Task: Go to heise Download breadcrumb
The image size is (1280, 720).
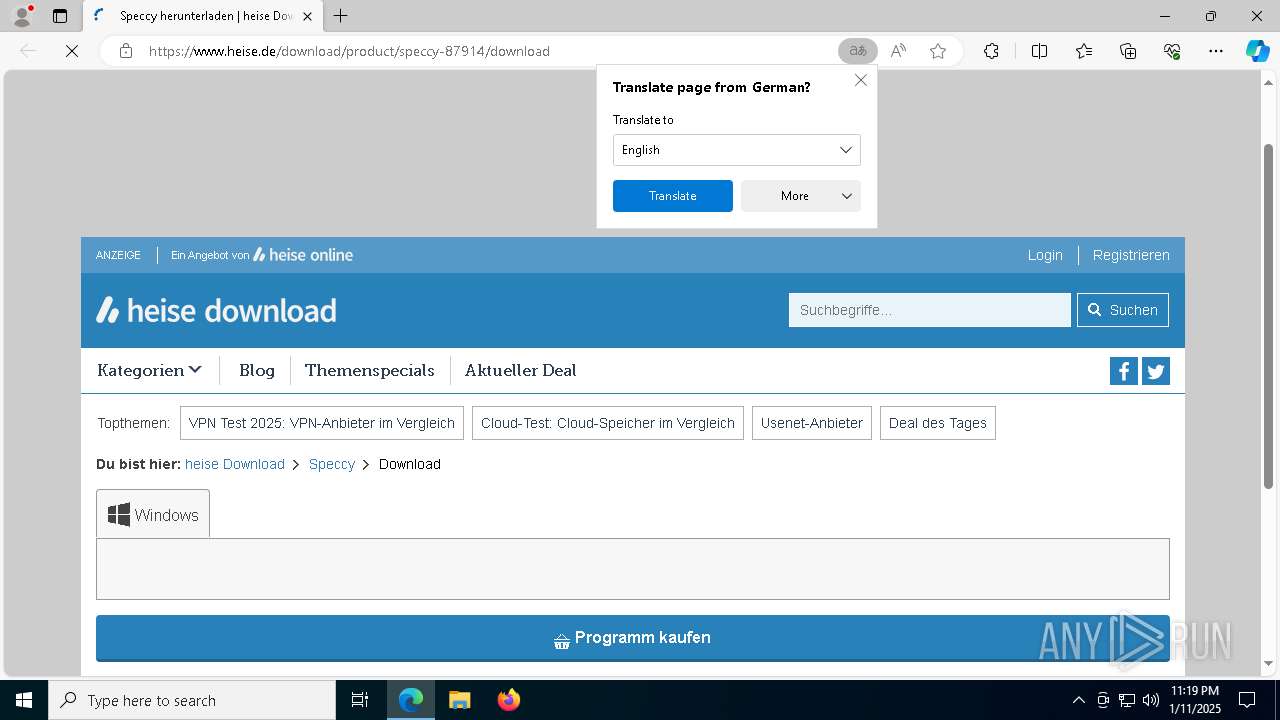Action: point(235,464)
